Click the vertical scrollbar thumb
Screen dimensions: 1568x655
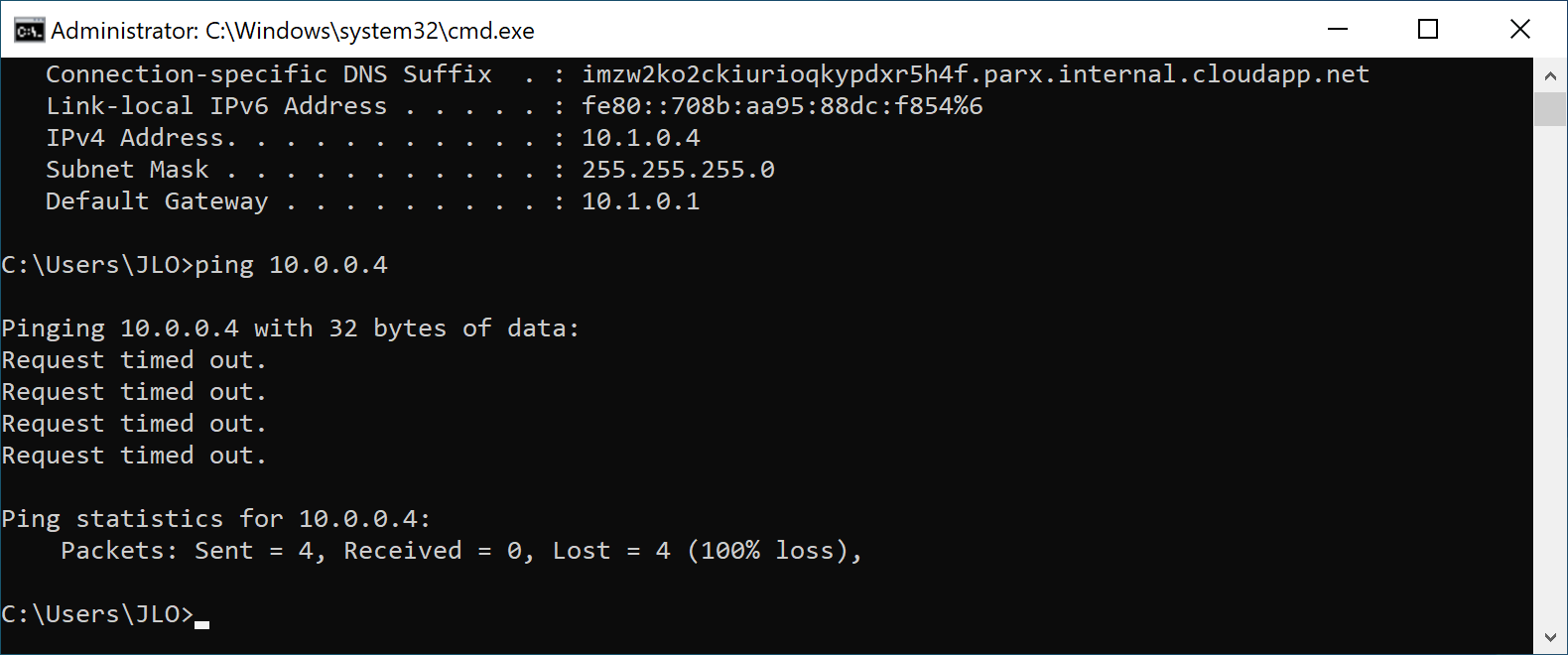pos(1549,109)
